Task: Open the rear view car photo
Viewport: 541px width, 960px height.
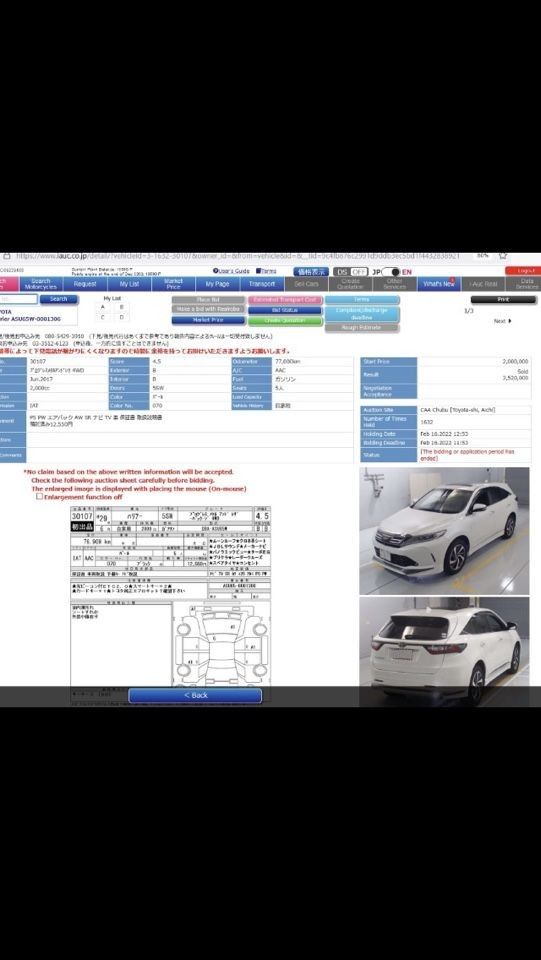Action: (x=444, y=652)
